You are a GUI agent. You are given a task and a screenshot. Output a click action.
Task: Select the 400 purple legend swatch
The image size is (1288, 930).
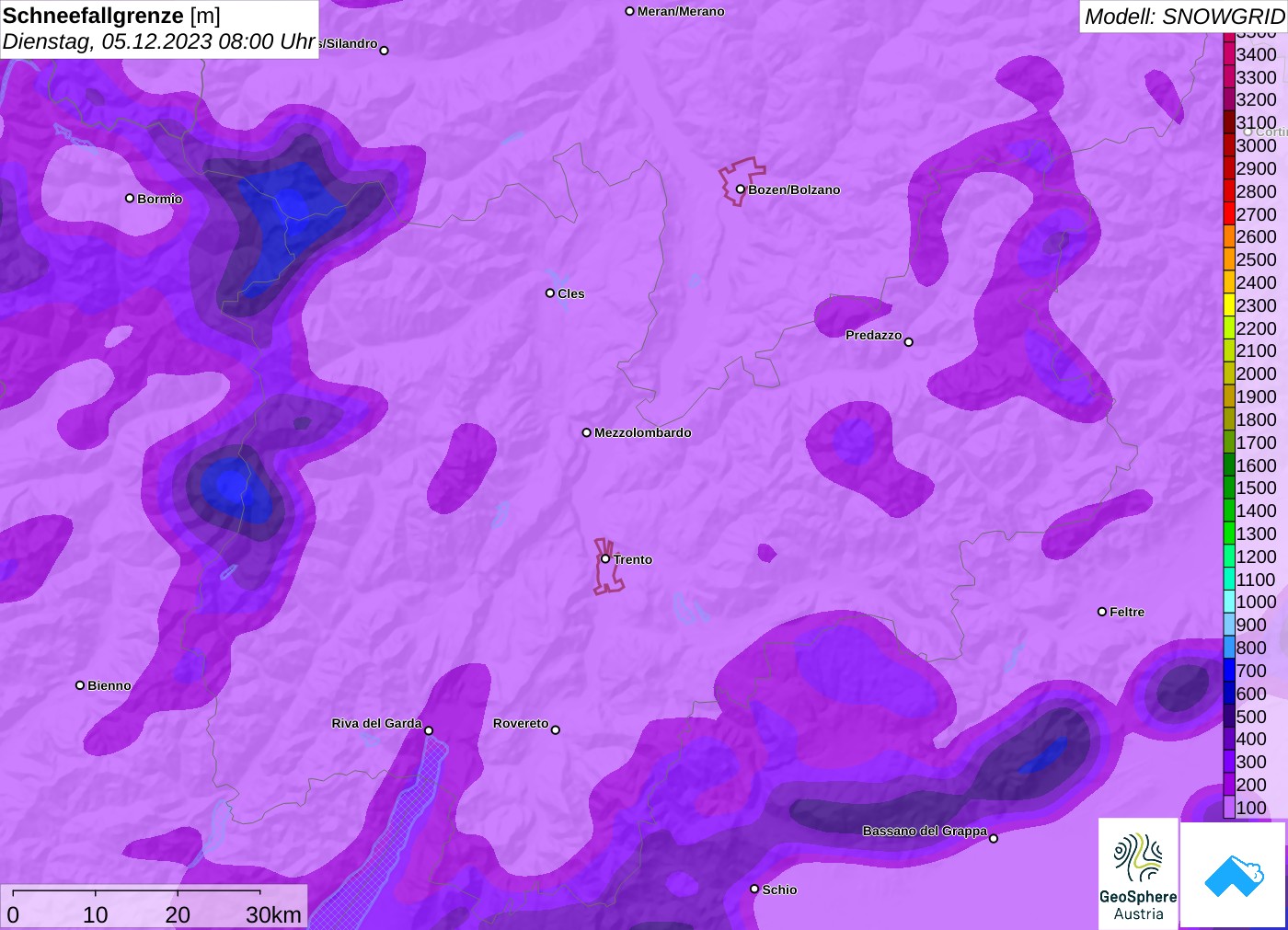[x=1229, y=739]
